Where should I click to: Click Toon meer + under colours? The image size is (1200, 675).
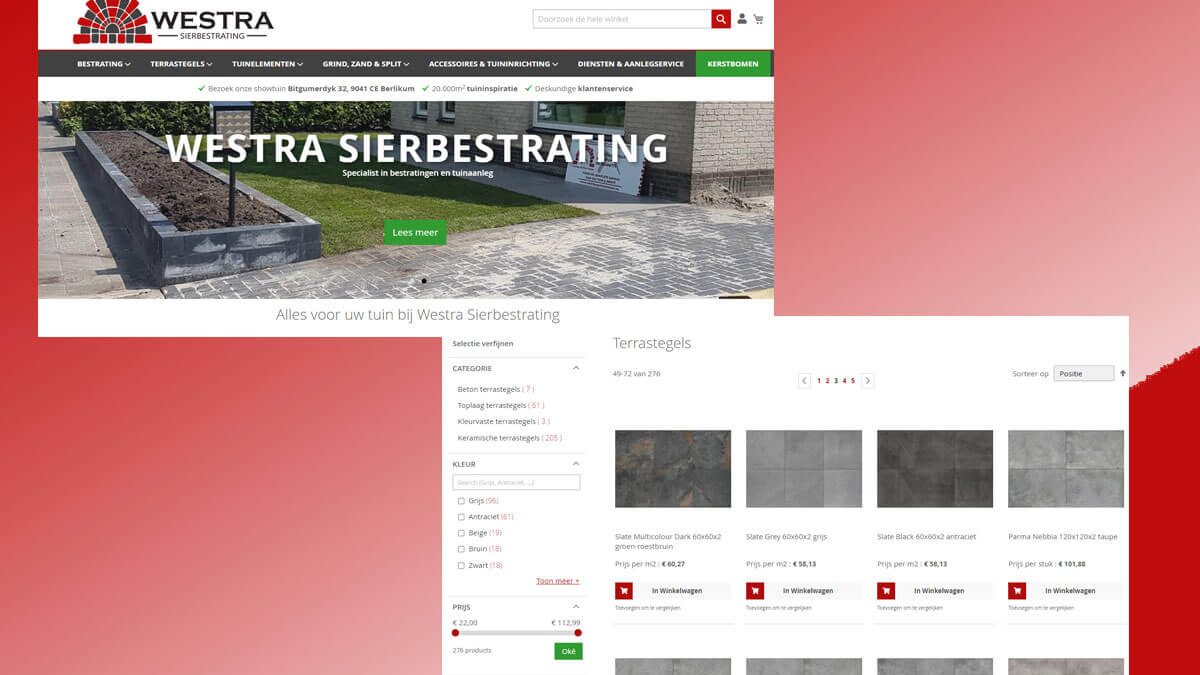coord(558,581)
